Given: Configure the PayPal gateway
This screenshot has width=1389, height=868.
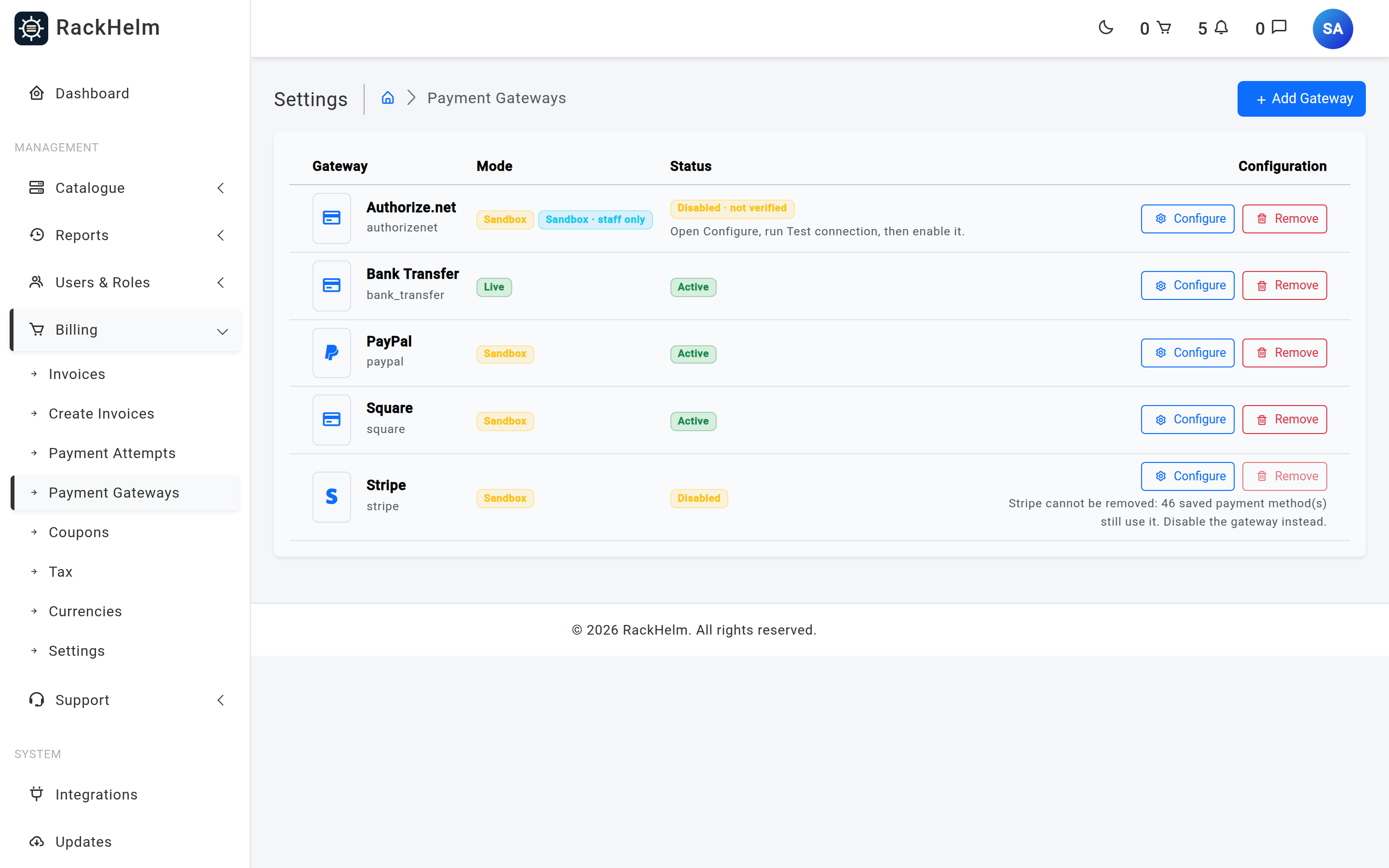Looking at the screenshot, I should point(1187,353).
